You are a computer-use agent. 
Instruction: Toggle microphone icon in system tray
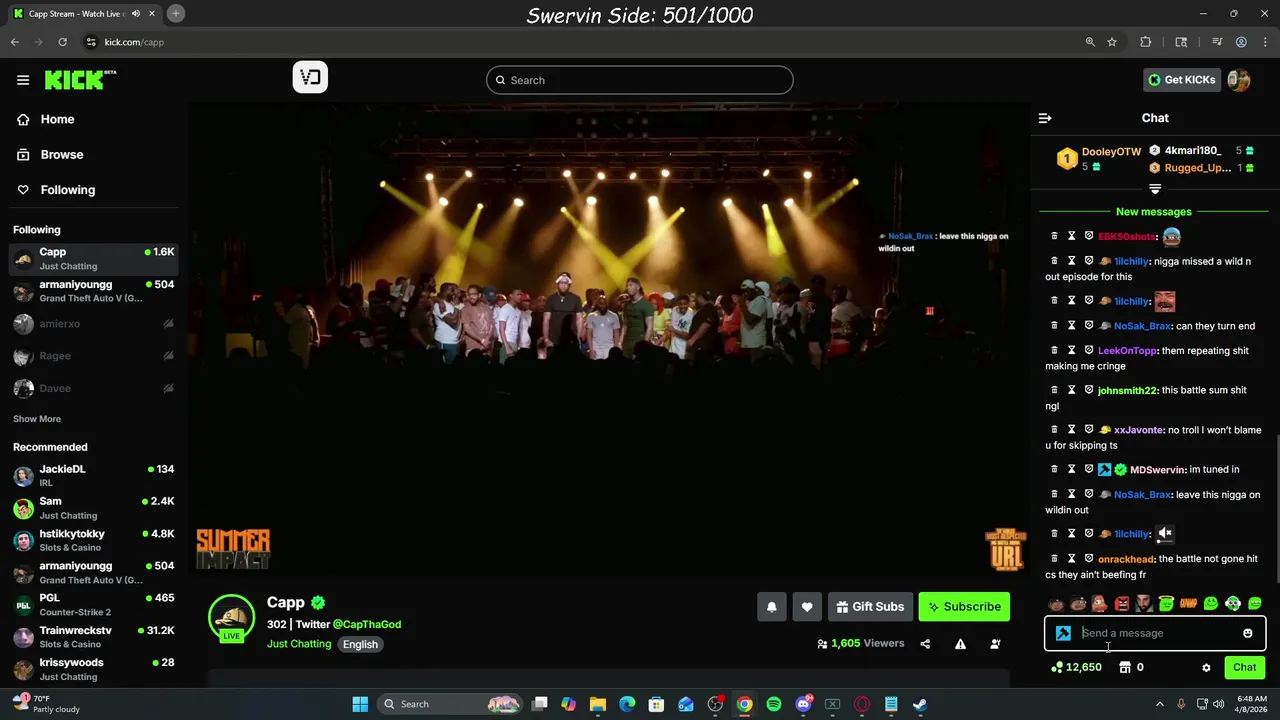(x=1181, y=704)
